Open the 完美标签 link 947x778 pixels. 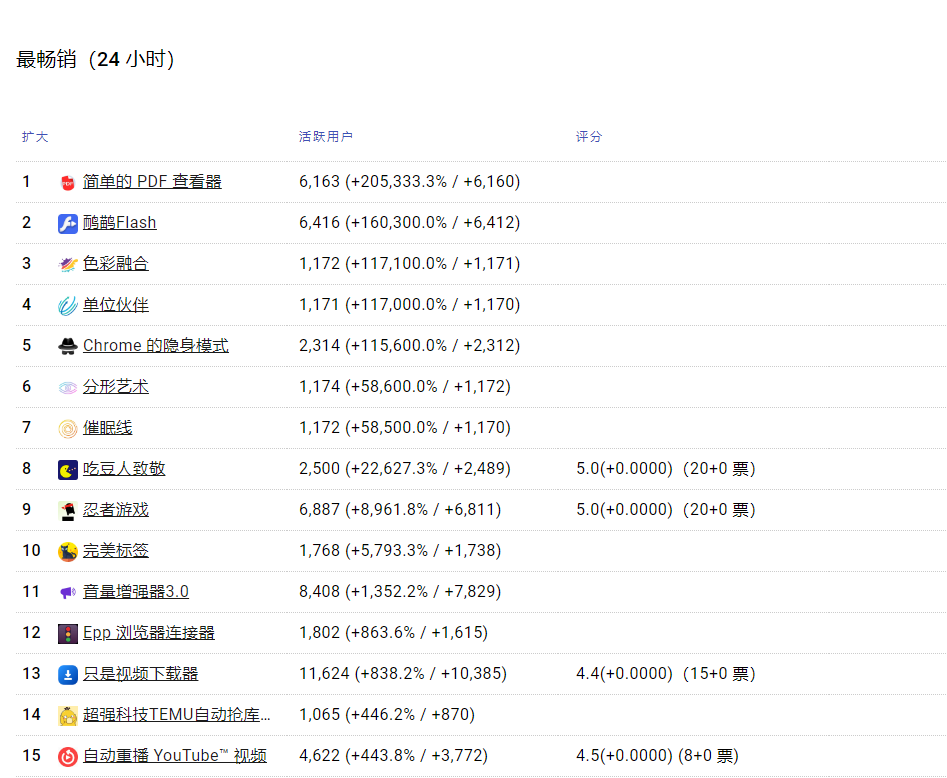115,551
